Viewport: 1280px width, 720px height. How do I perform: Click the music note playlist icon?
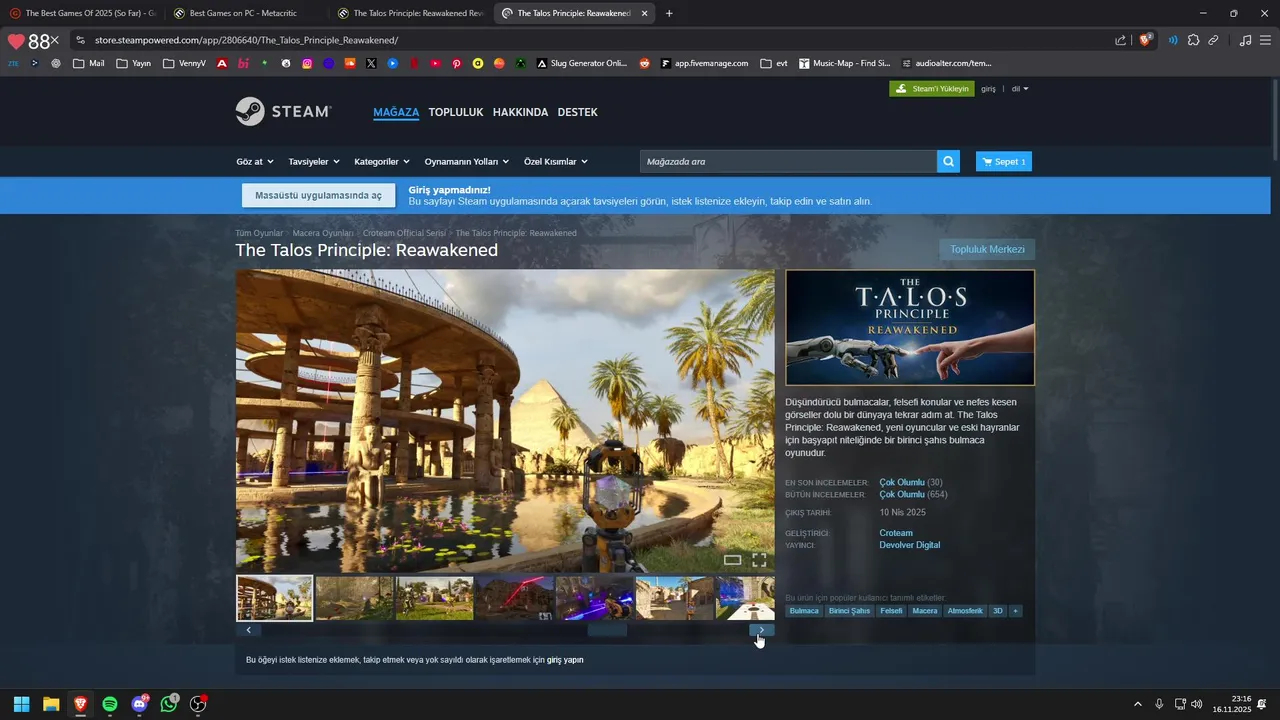point(1245,40)
